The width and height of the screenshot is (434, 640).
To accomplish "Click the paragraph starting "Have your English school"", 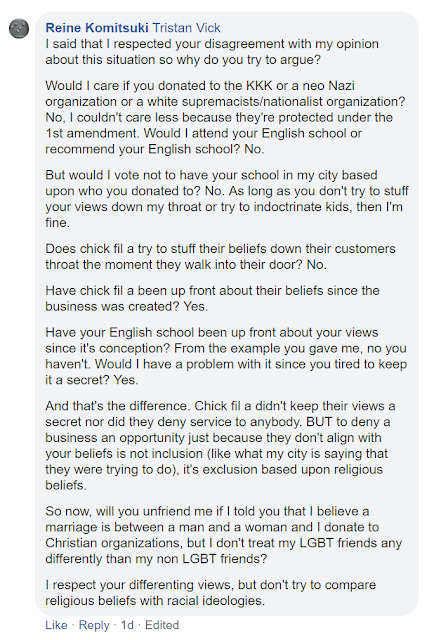I will [x=226, y=356].
